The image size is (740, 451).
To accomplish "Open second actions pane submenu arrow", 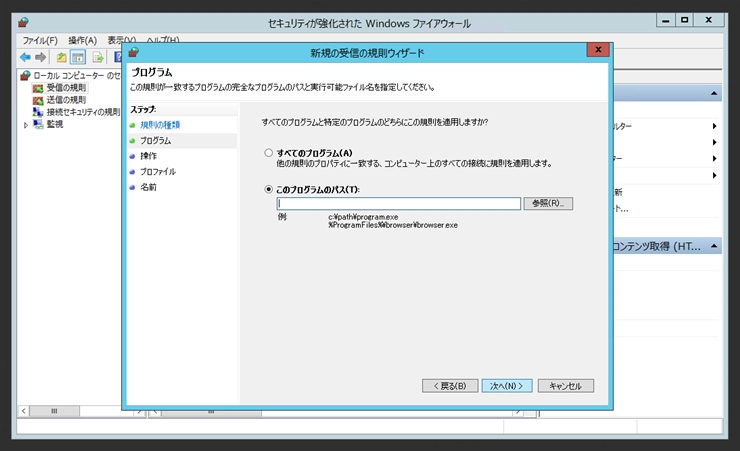I will (x=715, y=142).
